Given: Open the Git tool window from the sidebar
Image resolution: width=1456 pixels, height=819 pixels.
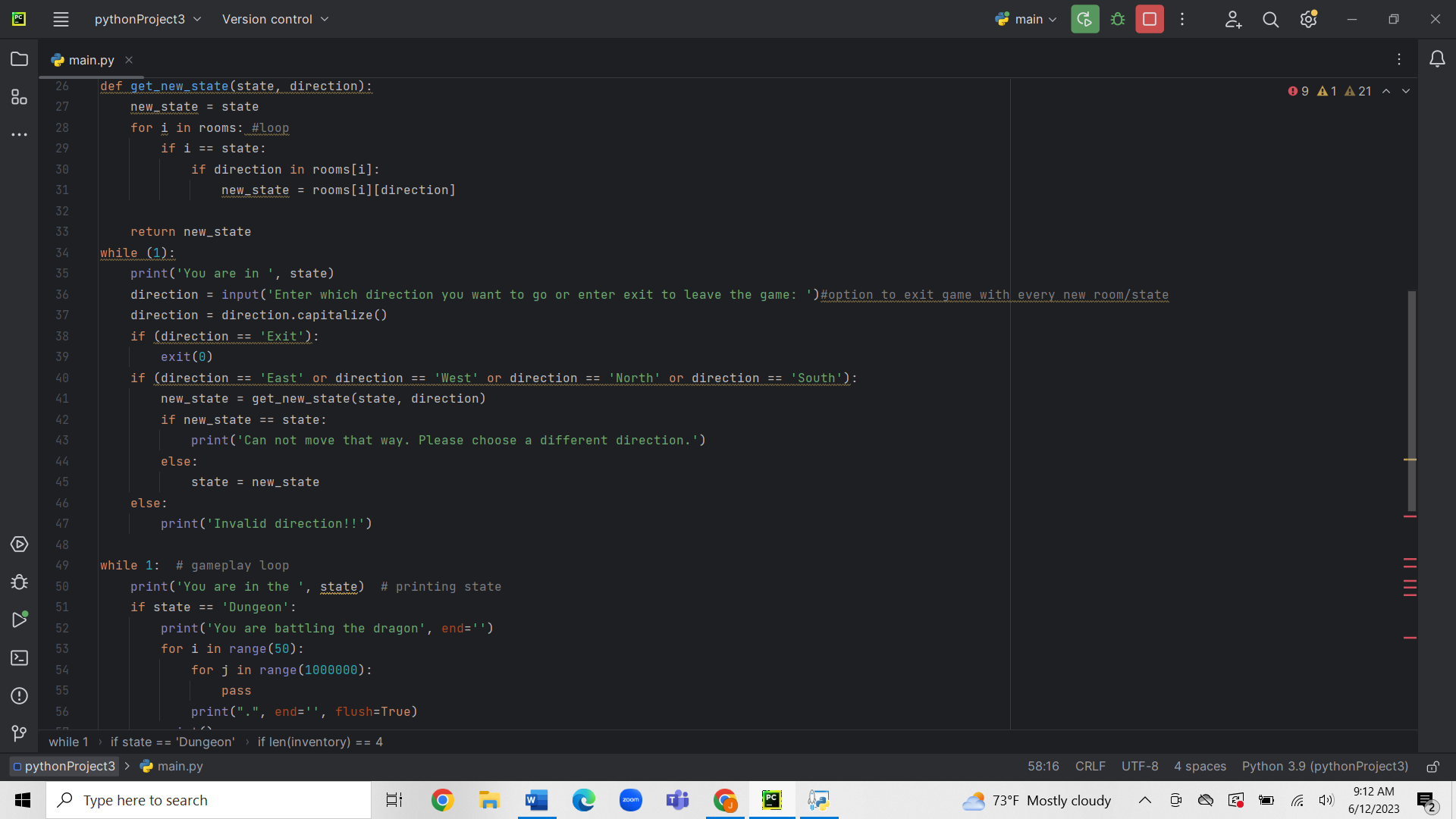Looking at the screenshot, I should pos(19,733).
